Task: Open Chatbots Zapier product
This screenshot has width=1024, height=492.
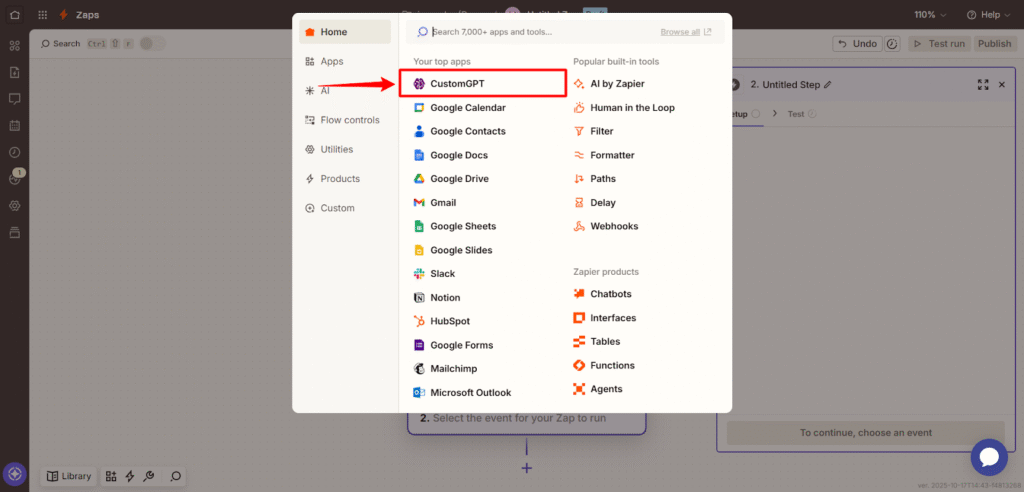Action: click(x=602, y=294)
